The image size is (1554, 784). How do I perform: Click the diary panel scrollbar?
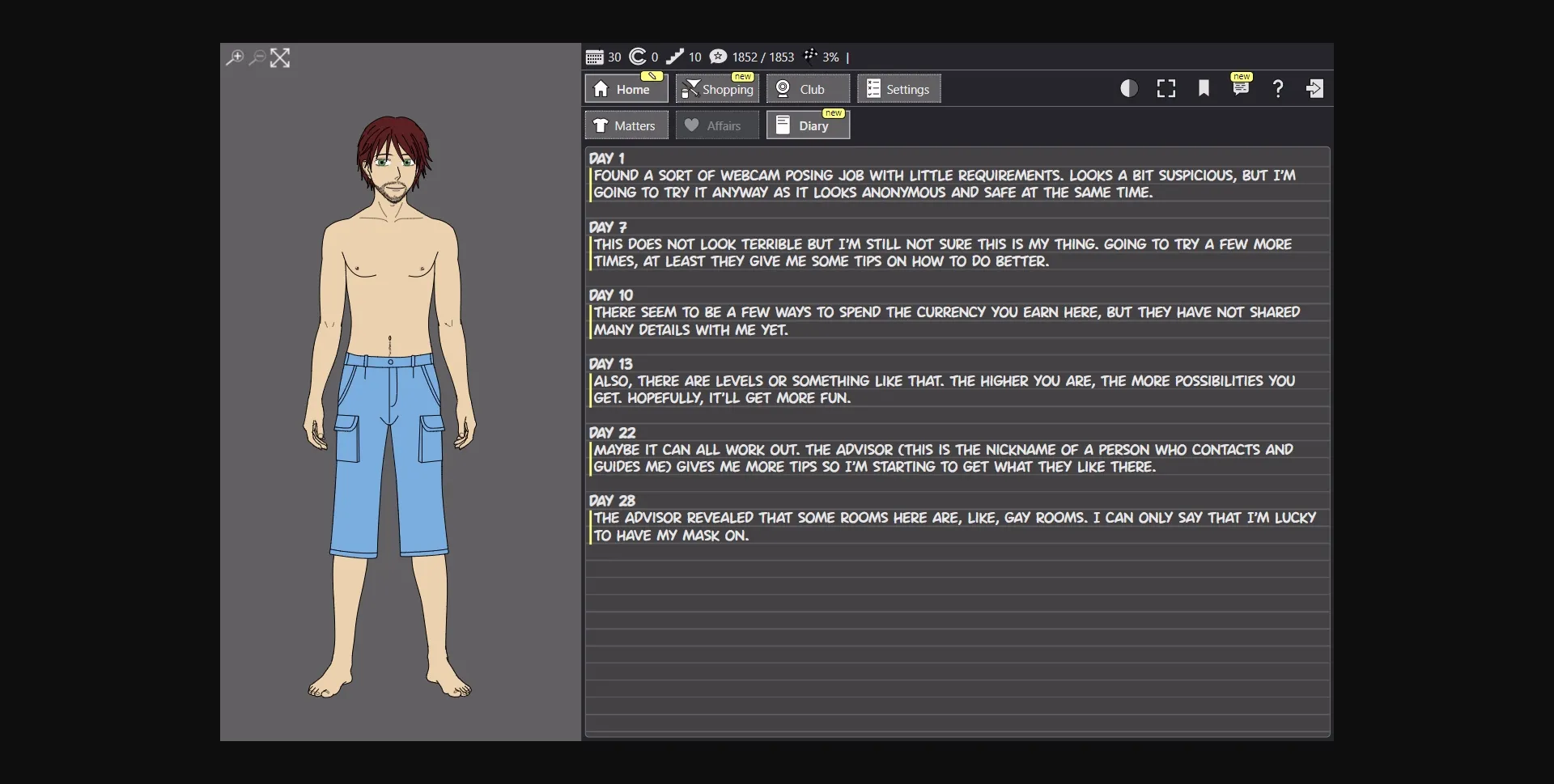(1327, 441)
